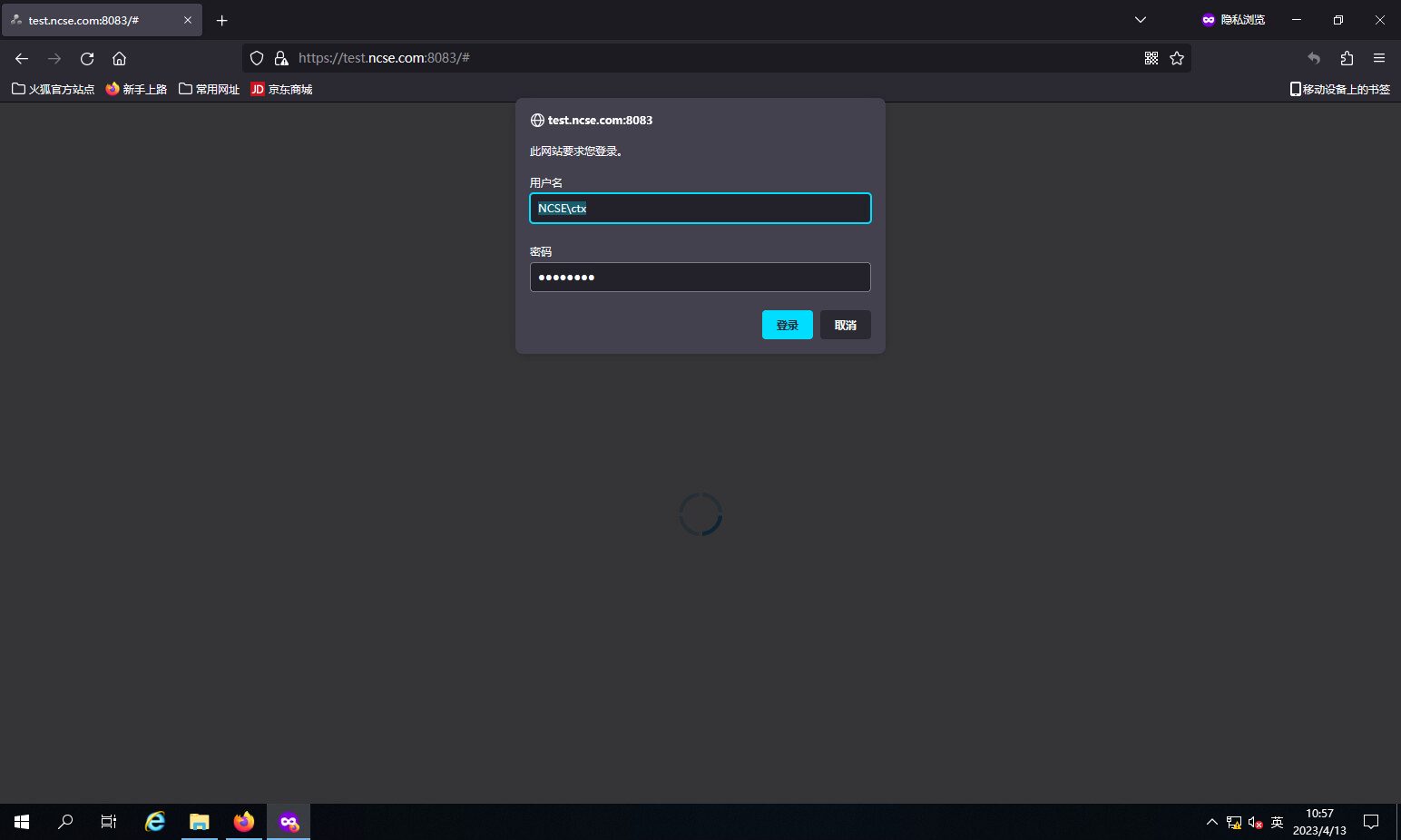Open a new tab with plus button
Viewport: 1401px width, 840px height.
click(x=221, y=20)
